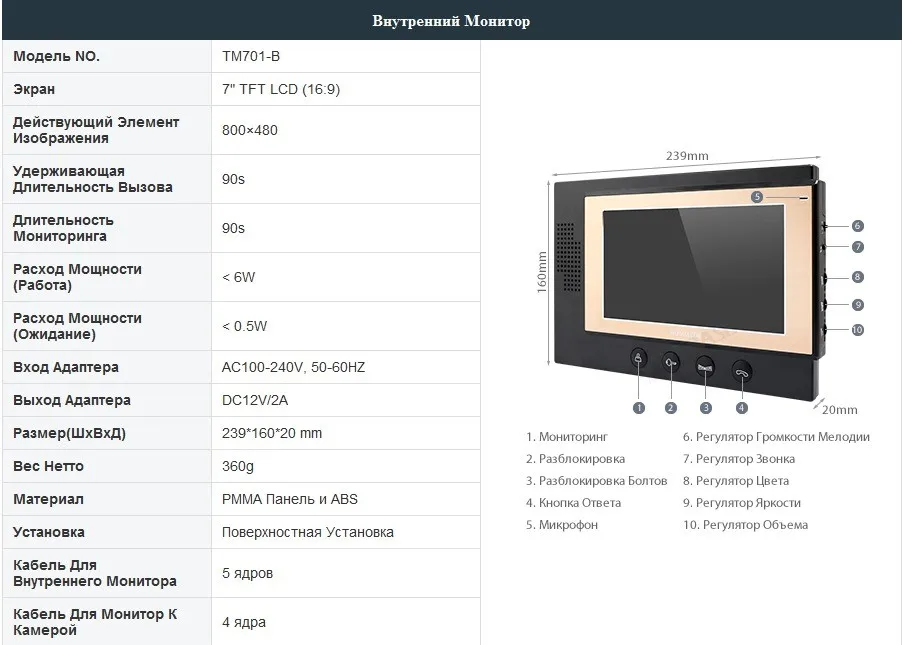Image resolution: width=903 pixels, height=645 pixels.
Task: Click the 'Установка' label
Action: pyautogui.click(x=49, y=532)
